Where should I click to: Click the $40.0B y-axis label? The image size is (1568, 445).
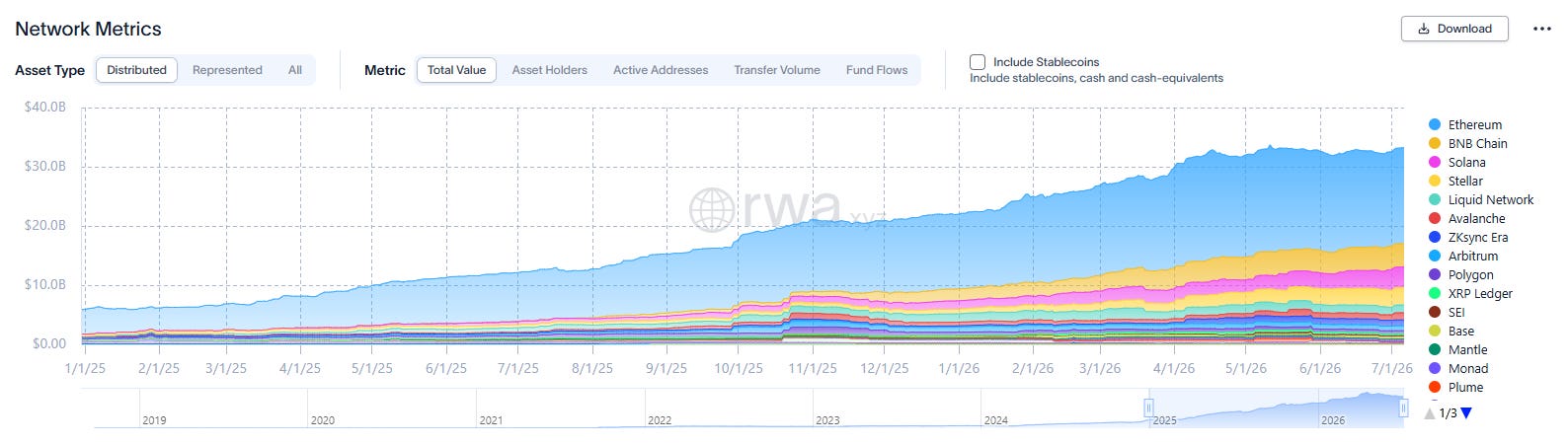coord(45,107)
